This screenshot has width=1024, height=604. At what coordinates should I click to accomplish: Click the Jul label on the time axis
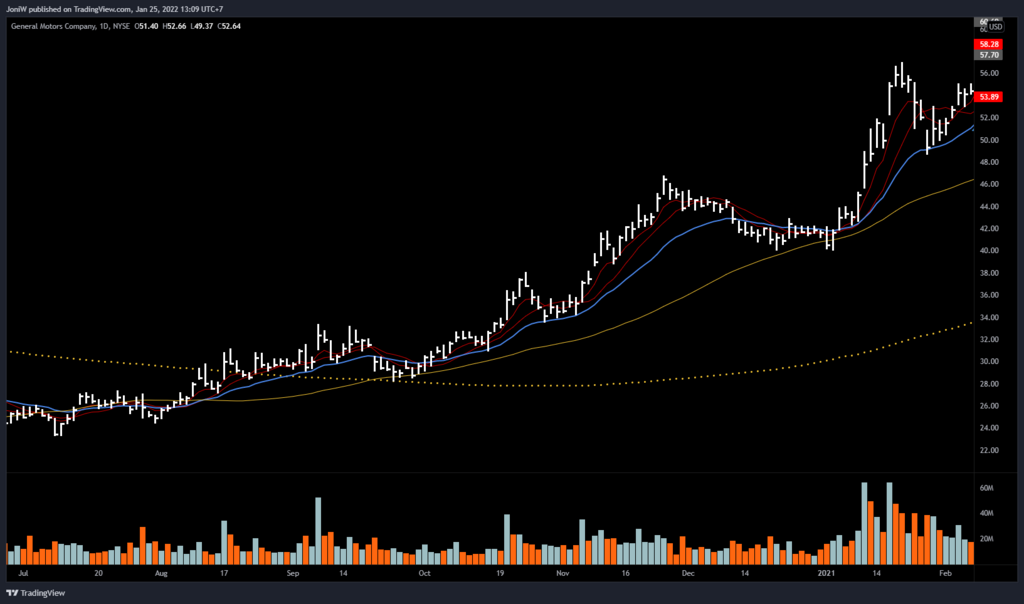(x=22, y=575)
